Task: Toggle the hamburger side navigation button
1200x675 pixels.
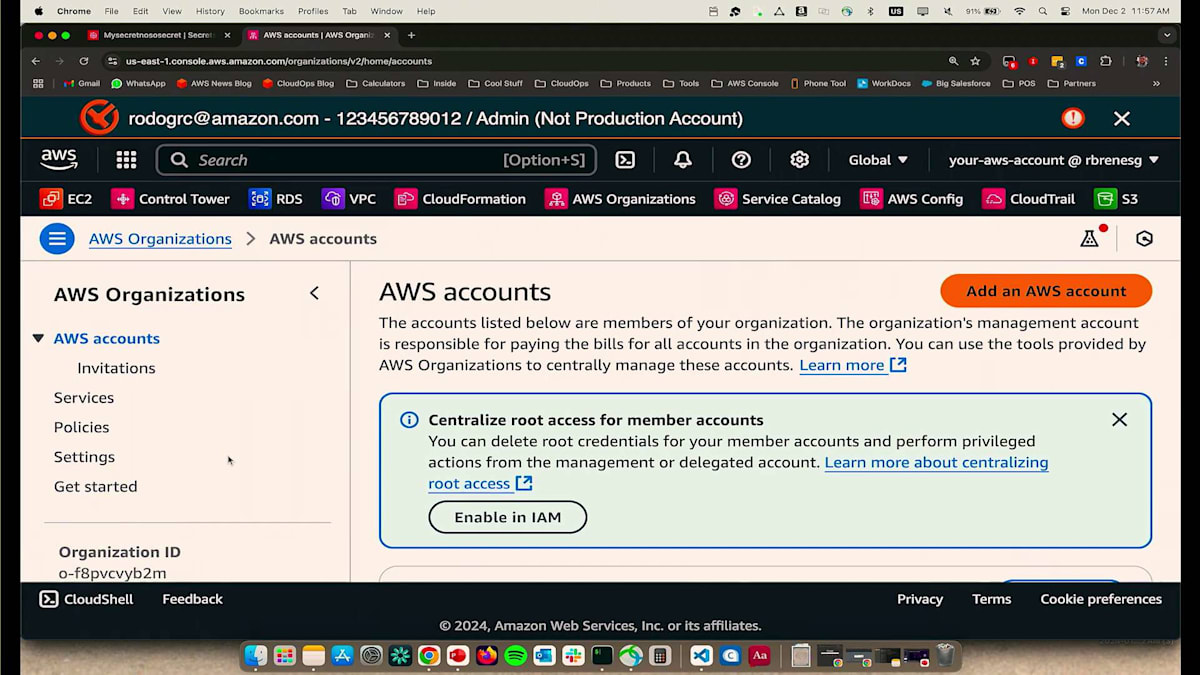Action: click(57, 239)
